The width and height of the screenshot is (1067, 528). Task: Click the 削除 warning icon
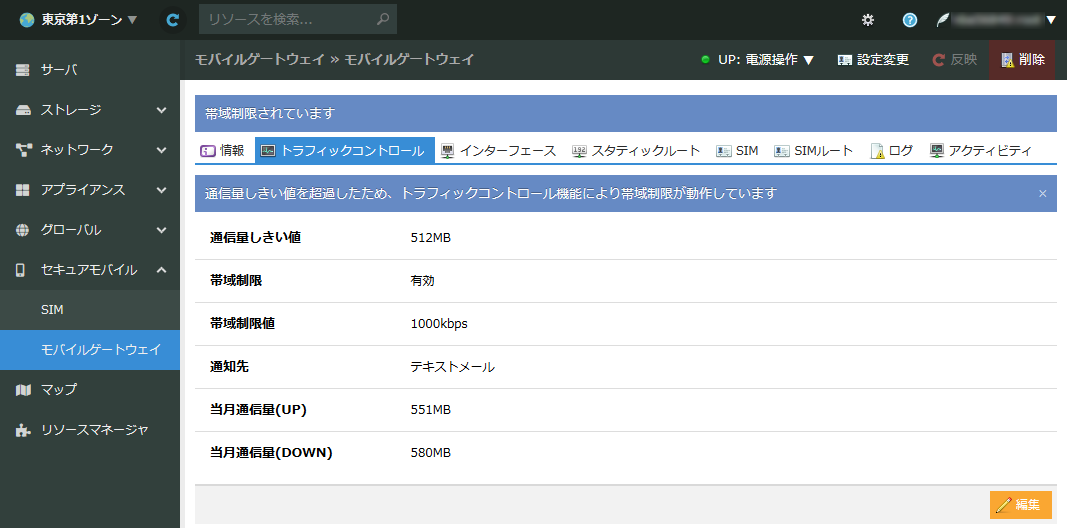point(1008,60)
